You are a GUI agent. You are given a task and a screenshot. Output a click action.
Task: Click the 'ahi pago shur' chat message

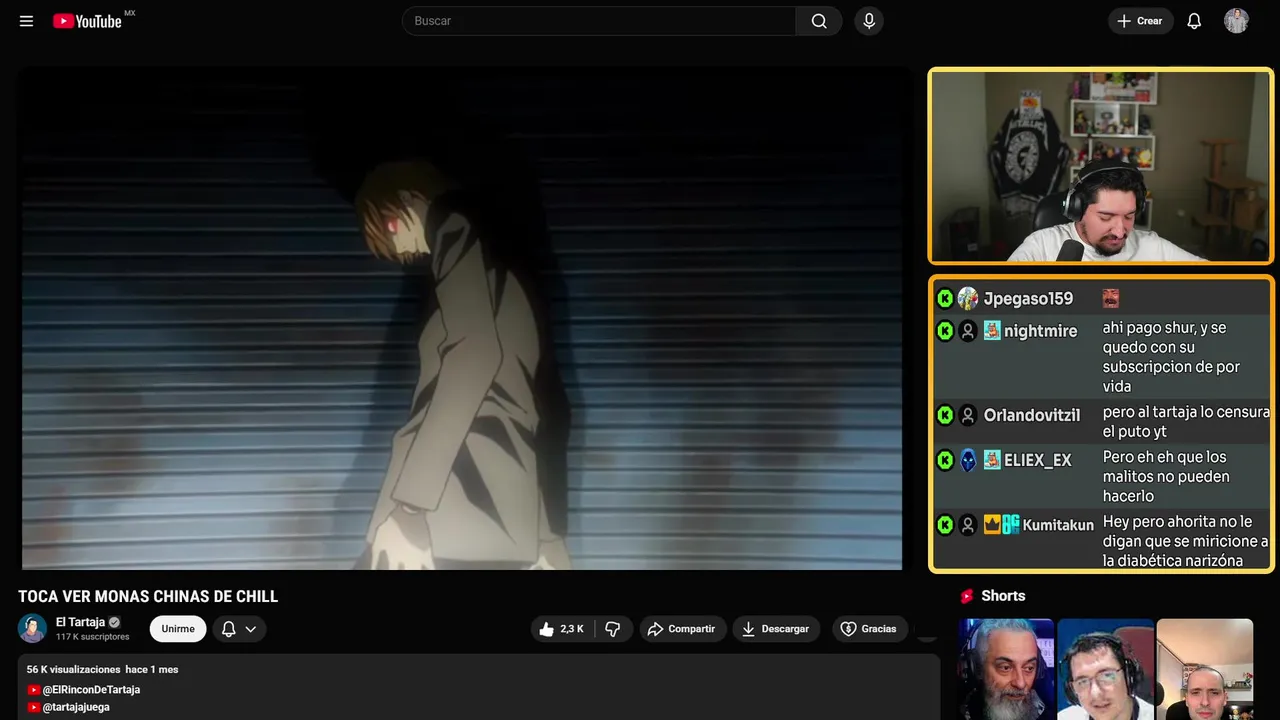coord(1171,357)
